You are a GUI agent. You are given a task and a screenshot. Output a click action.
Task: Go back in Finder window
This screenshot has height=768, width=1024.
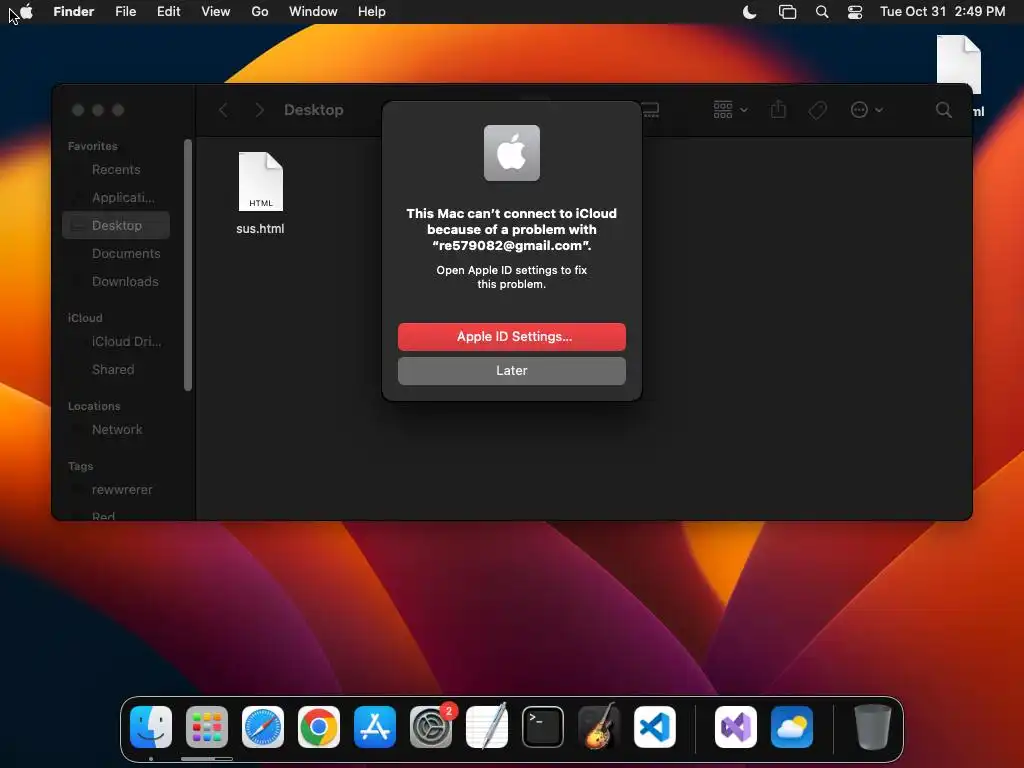[x=223, y=110]
